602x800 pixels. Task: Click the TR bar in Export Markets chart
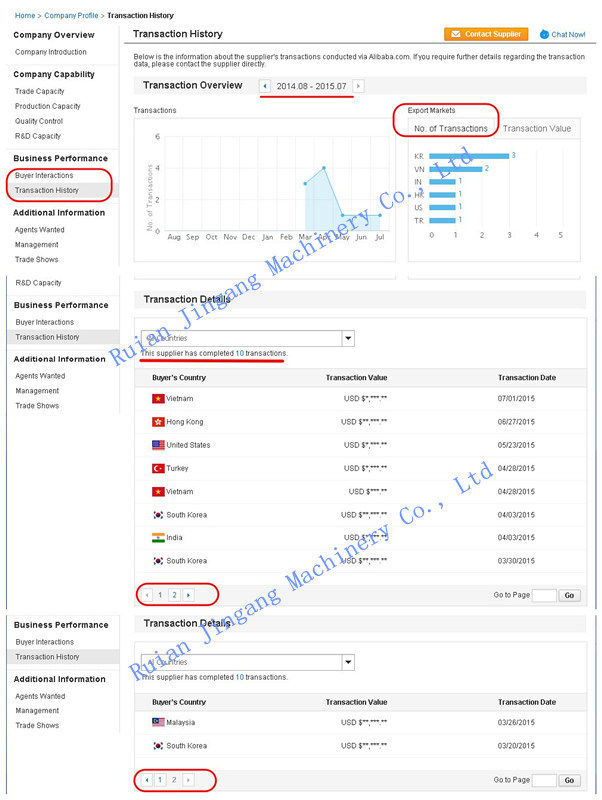442,220
